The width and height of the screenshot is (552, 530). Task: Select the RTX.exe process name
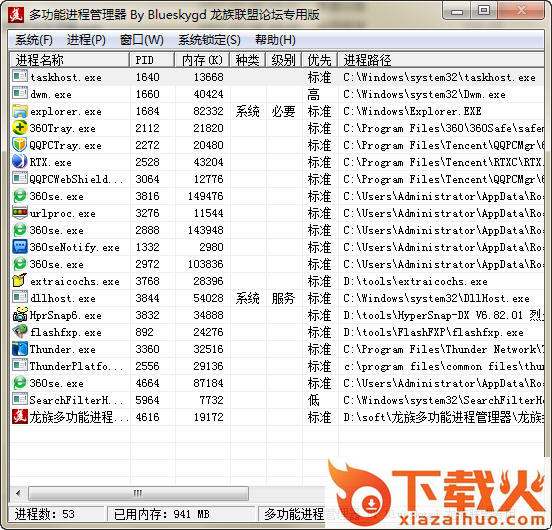(51, 163)
